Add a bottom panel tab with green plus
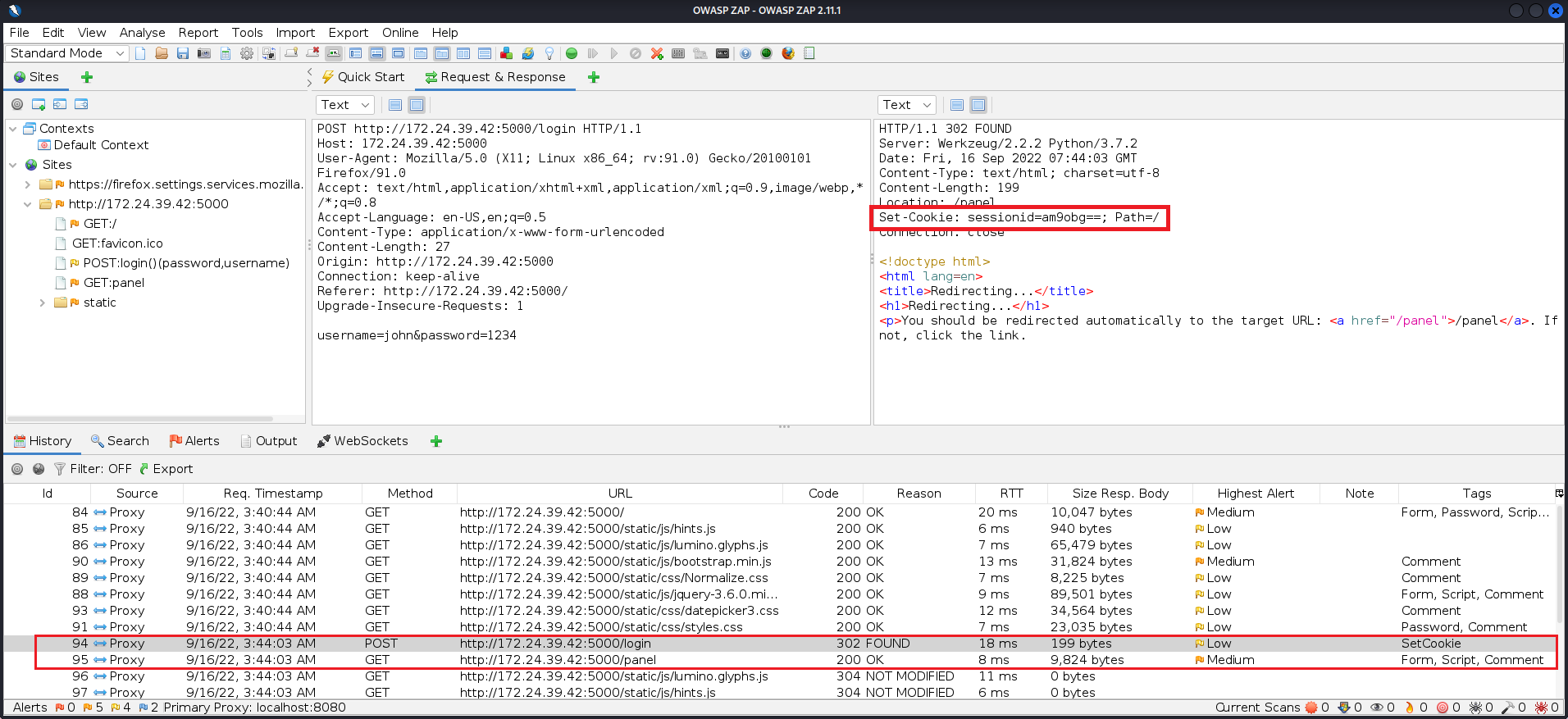This screenshot has width=1568, height=719. pos(436,441)
